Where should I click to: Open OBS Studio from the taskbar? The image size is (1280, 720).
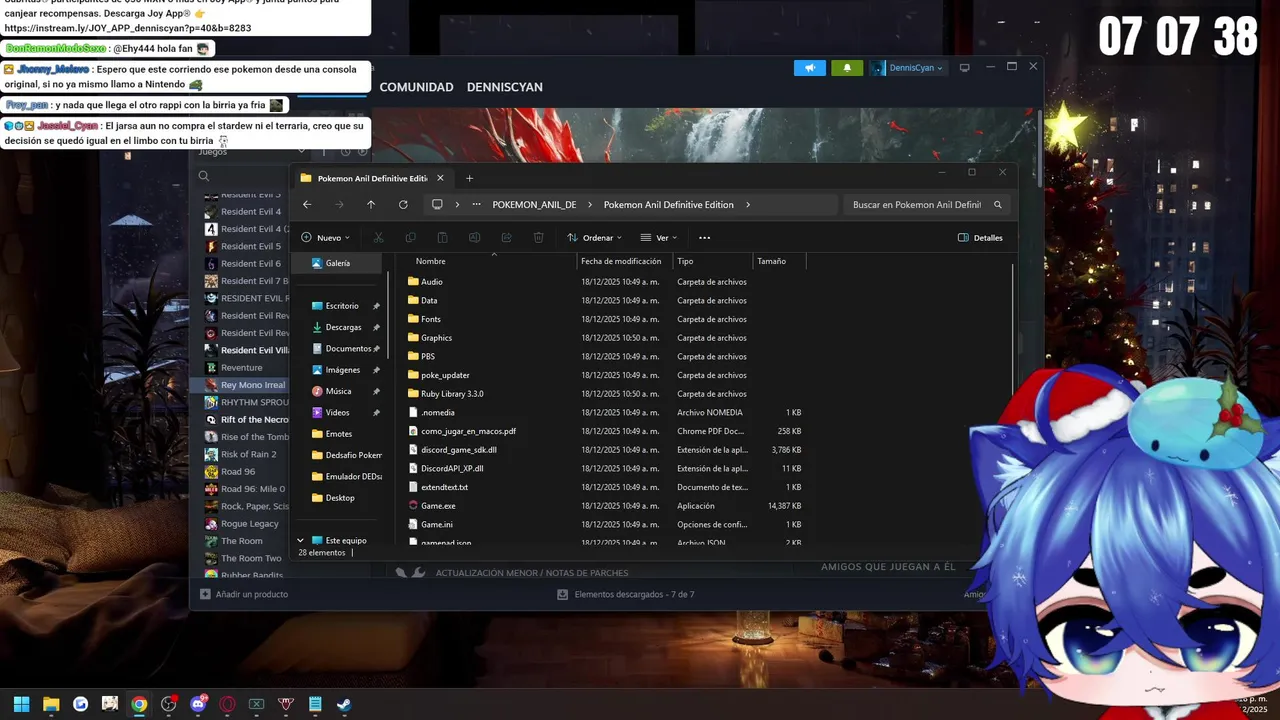click(168, 704)
